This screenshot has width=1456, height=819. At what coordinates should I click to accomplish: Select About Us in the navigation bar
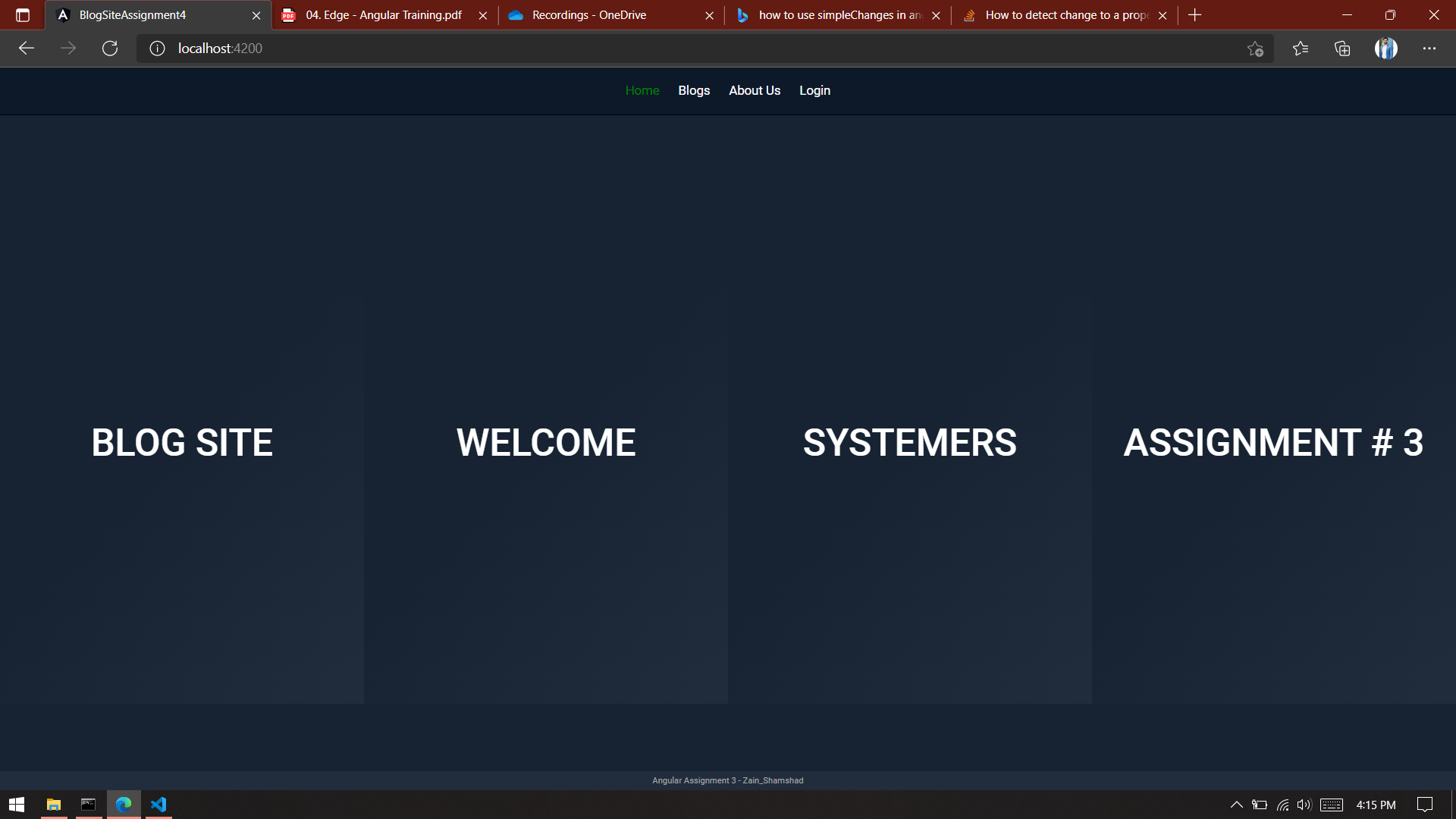pyautogui.click(x=754, y=90)
